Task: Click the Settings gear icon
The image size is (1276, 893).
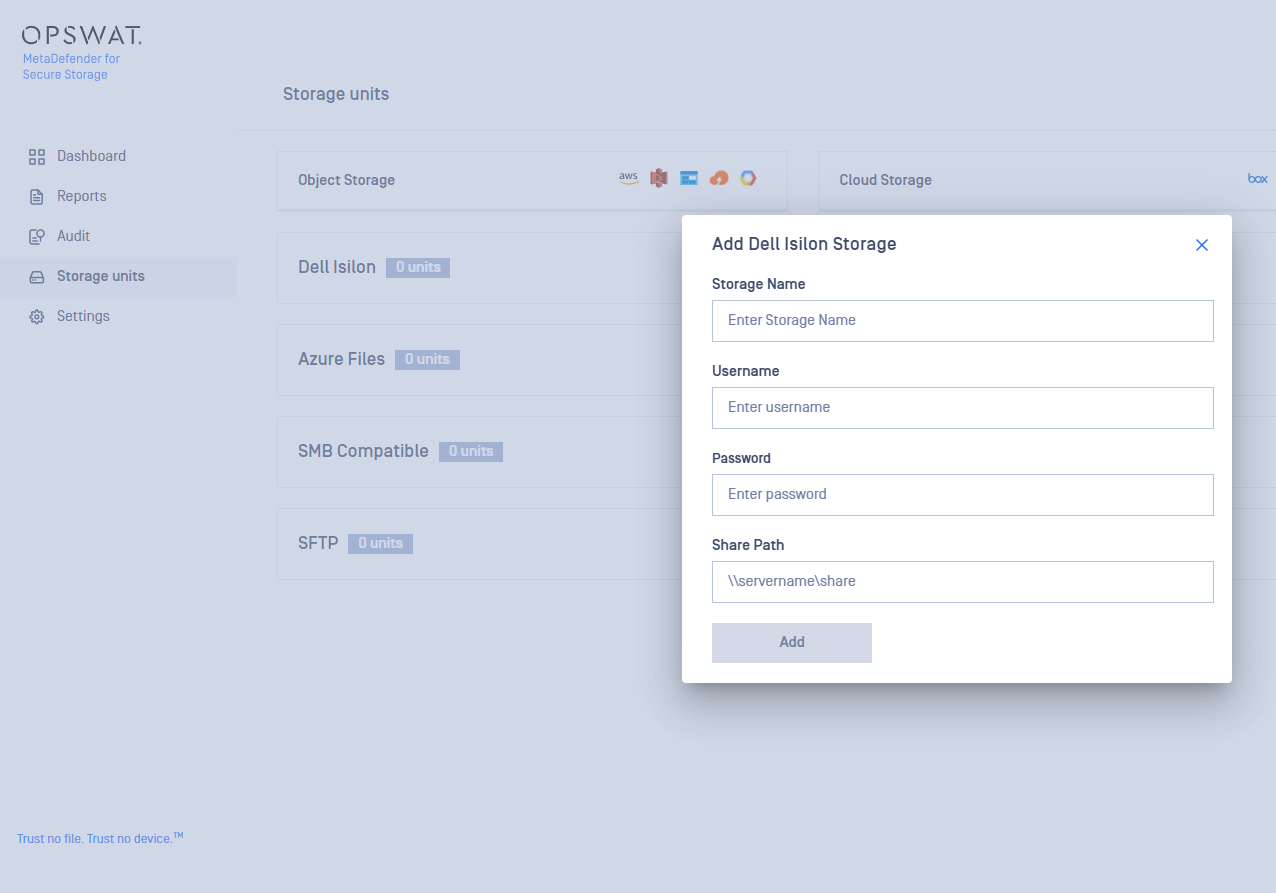Action: pos(37,316)
